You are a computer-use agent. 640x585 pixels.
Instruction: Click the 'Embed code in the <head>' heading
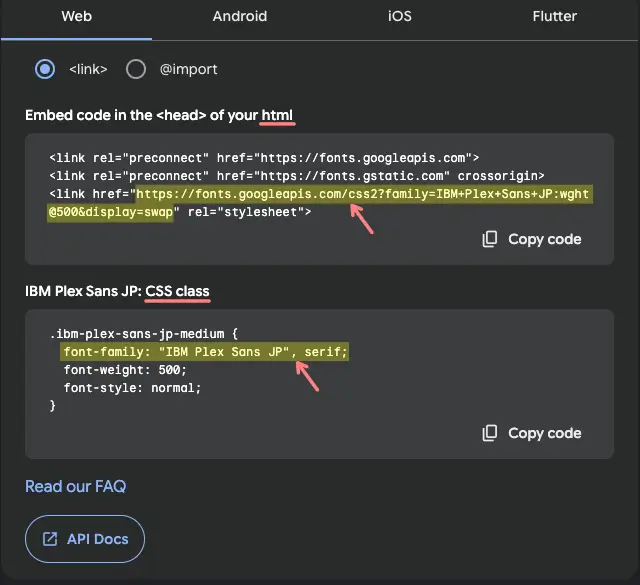[x=159, y=115]
